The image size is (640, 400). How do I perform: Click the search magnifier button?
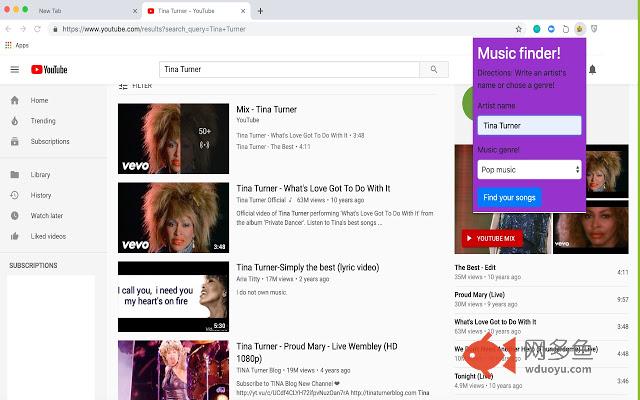tap(434, 69)
